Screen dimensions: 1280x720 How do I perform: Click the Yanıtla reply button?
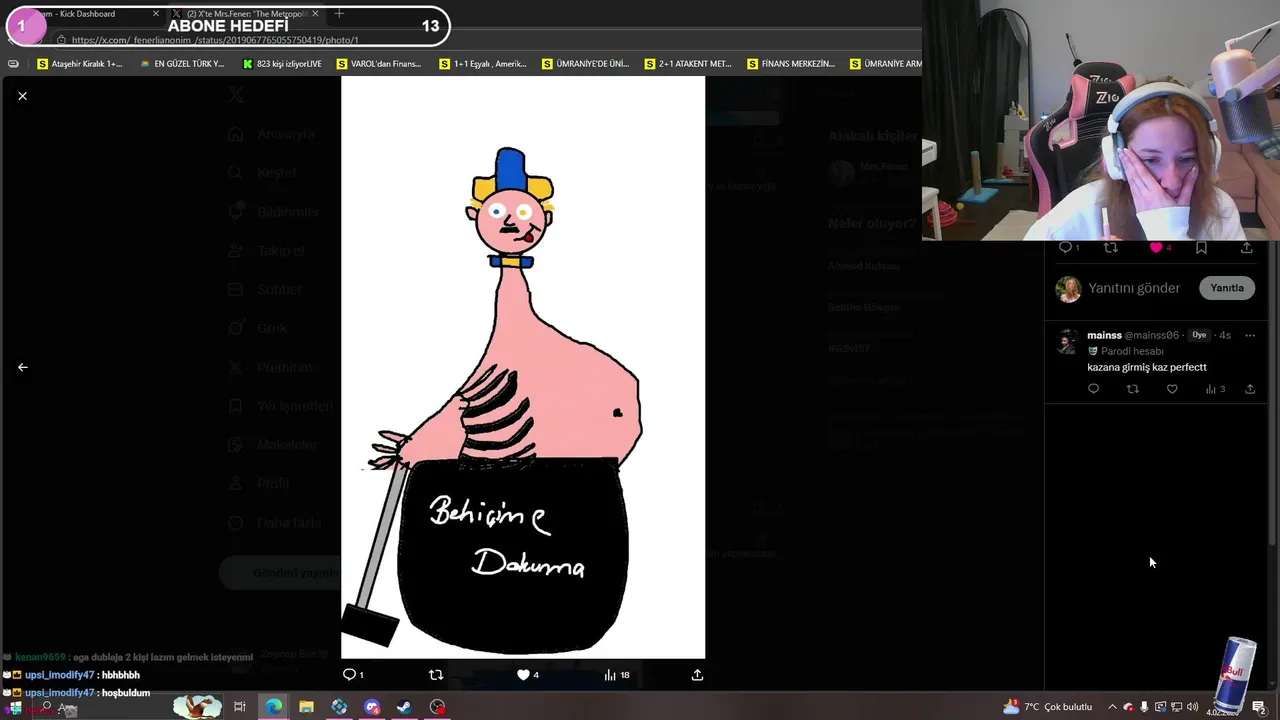(x=1227, y=288)
